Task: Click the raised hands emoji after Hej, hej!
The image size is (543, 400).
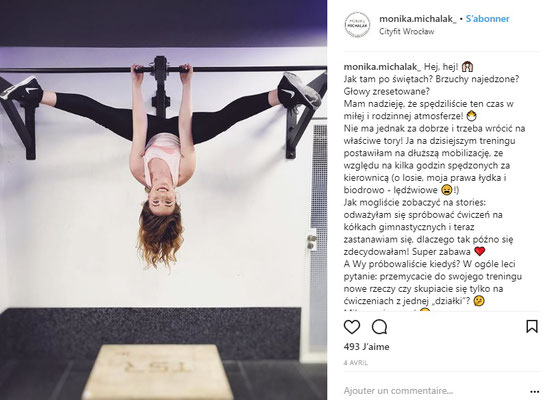Action: pyautogui.click(x=468, y=66)
